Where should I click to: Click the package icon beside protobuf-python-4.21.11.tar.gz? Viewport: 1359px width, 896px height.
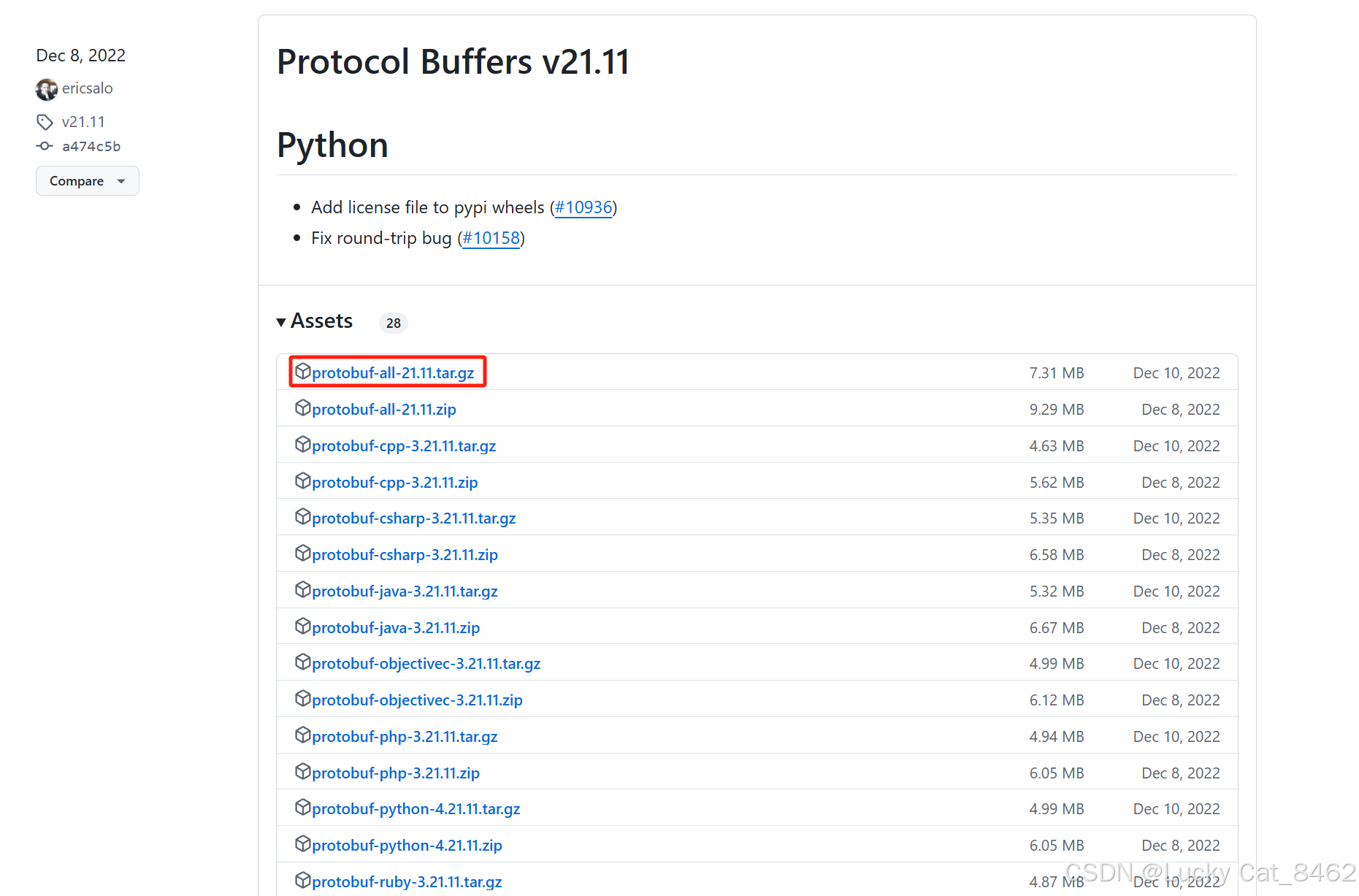coord(303,807)
